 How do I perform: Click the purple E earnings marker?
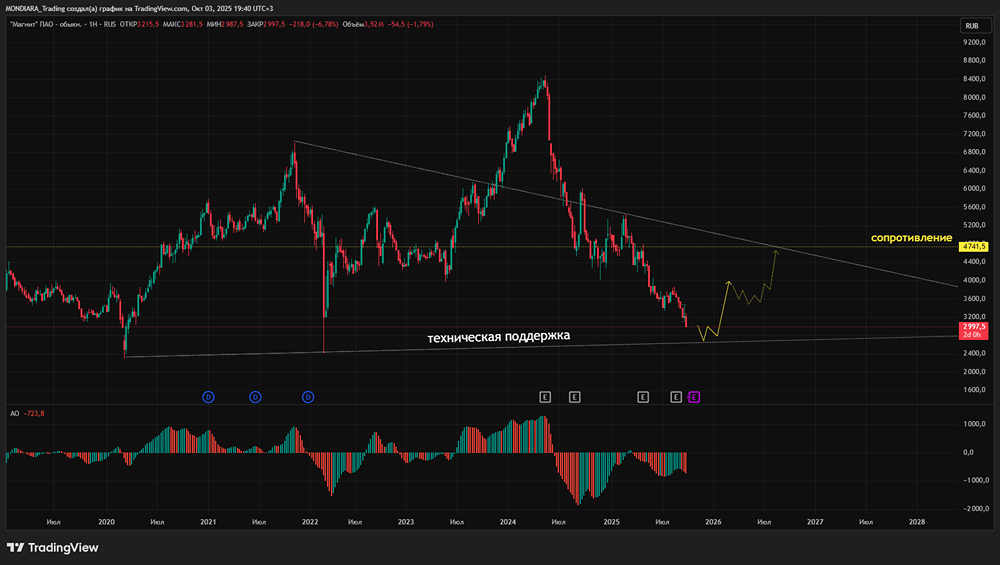point(694,397)
